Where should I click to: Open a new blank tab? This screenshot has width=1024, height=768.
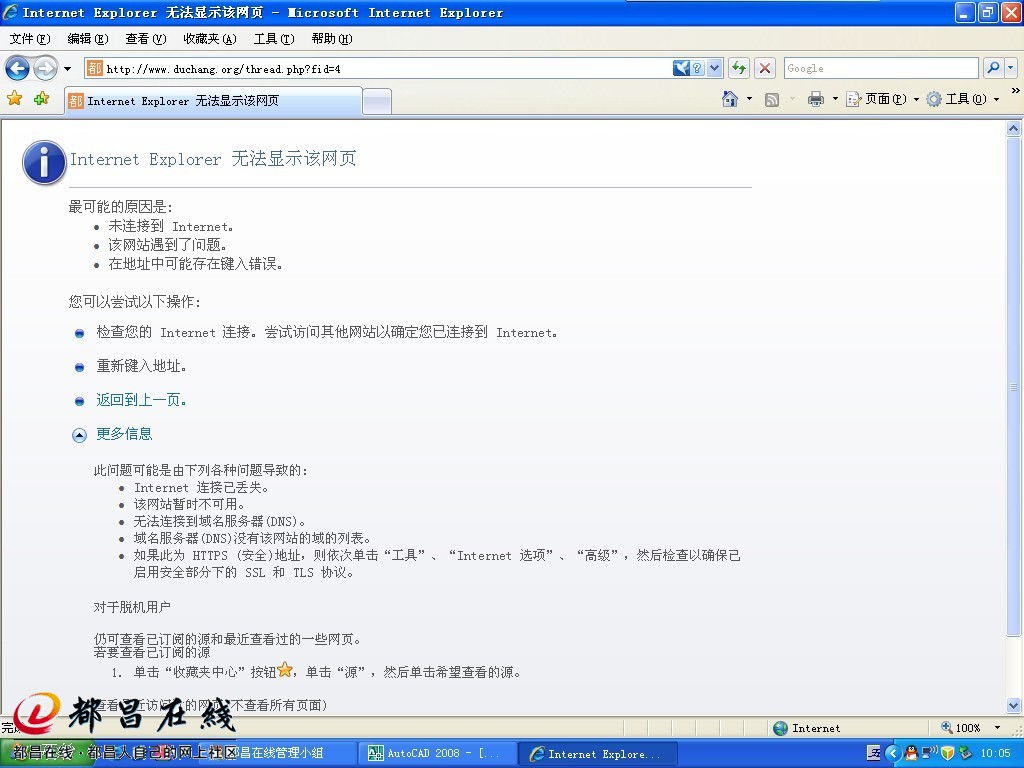pos(377,102)
